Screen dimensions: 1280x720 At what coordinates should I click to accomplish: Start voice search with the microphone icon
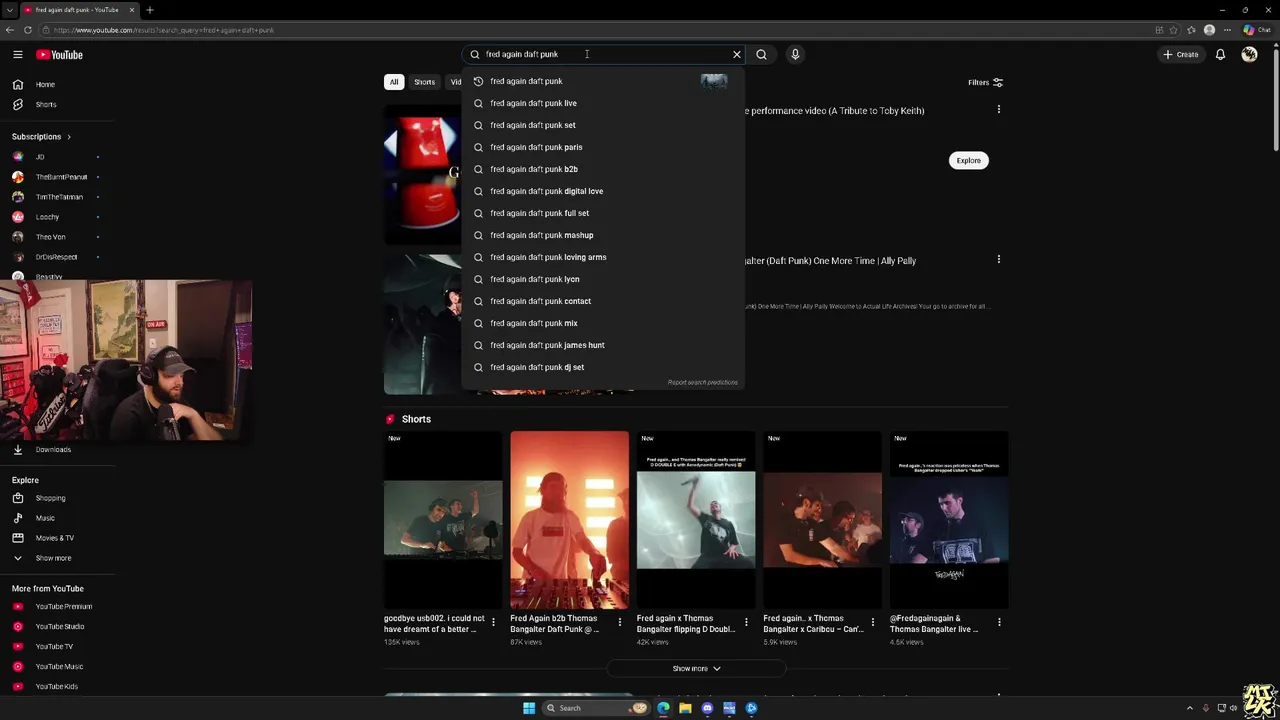pos(795,55)
